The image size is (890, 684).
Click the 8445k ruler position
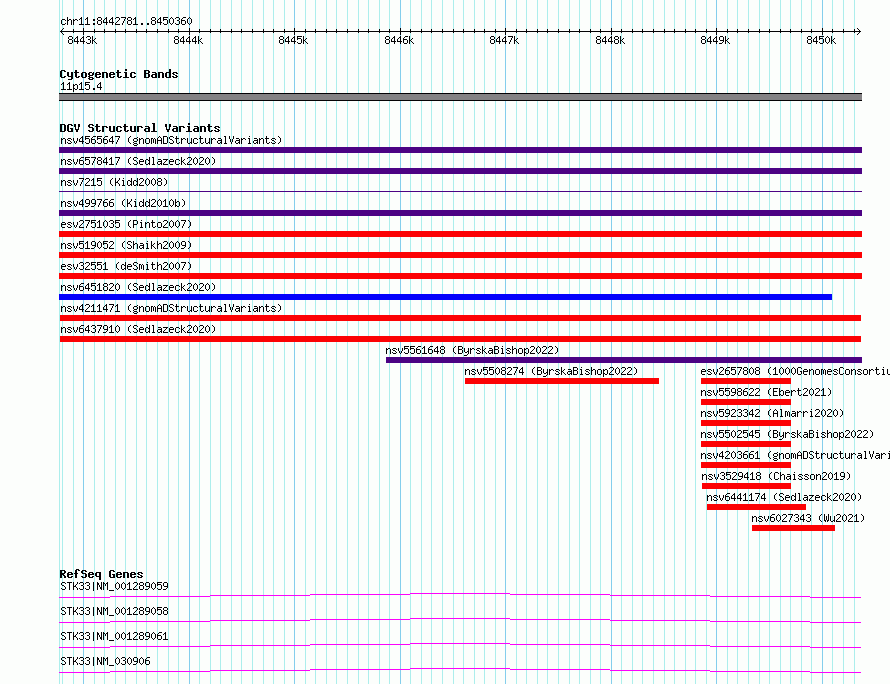pyautogui.click(x=293, y=40)
